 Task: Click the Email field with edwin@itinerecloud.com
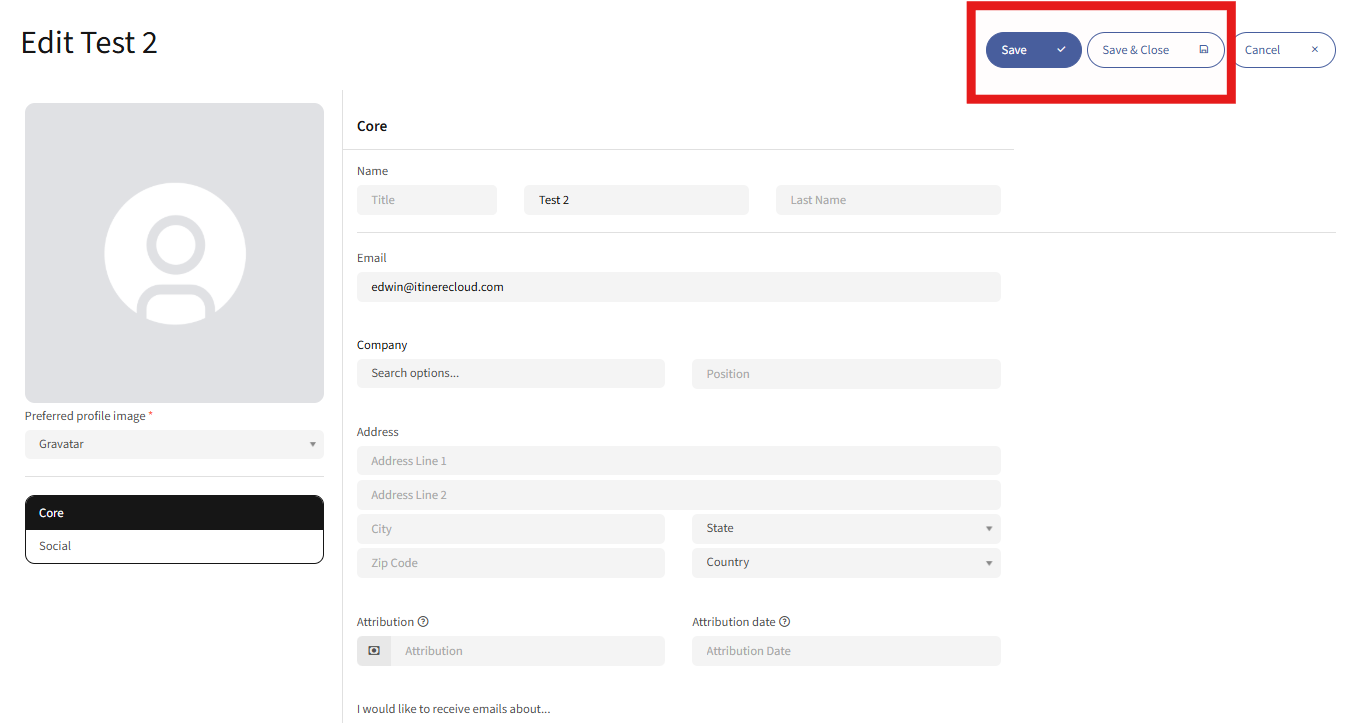click(678, 287)
